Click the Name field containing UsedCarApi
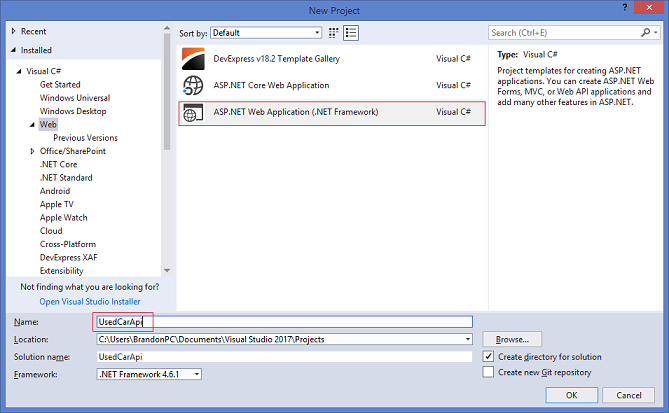This screenshot has width=669, height=413. click(285, 322)
